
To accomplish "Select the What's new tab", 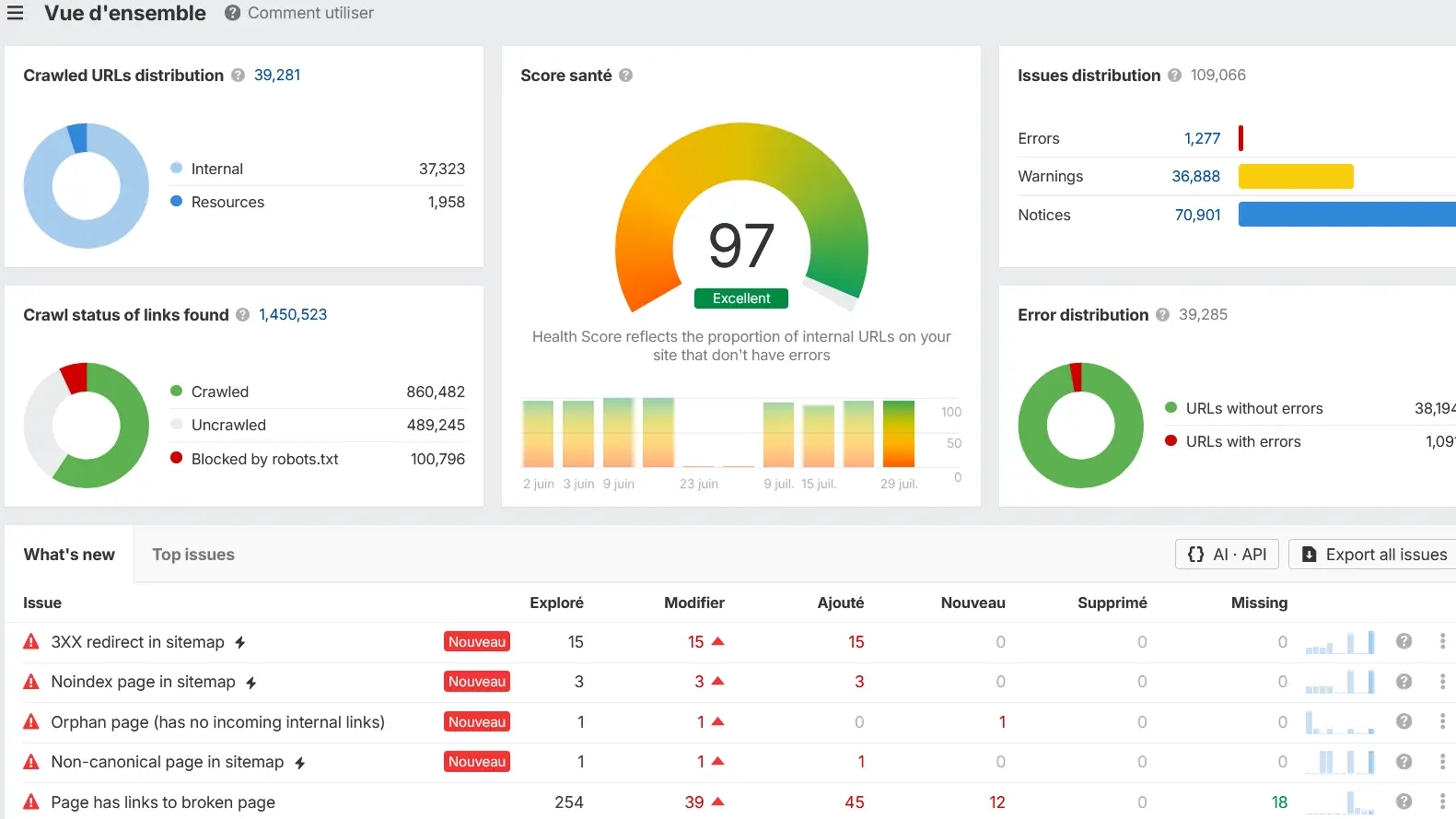I will click(69, 555).
